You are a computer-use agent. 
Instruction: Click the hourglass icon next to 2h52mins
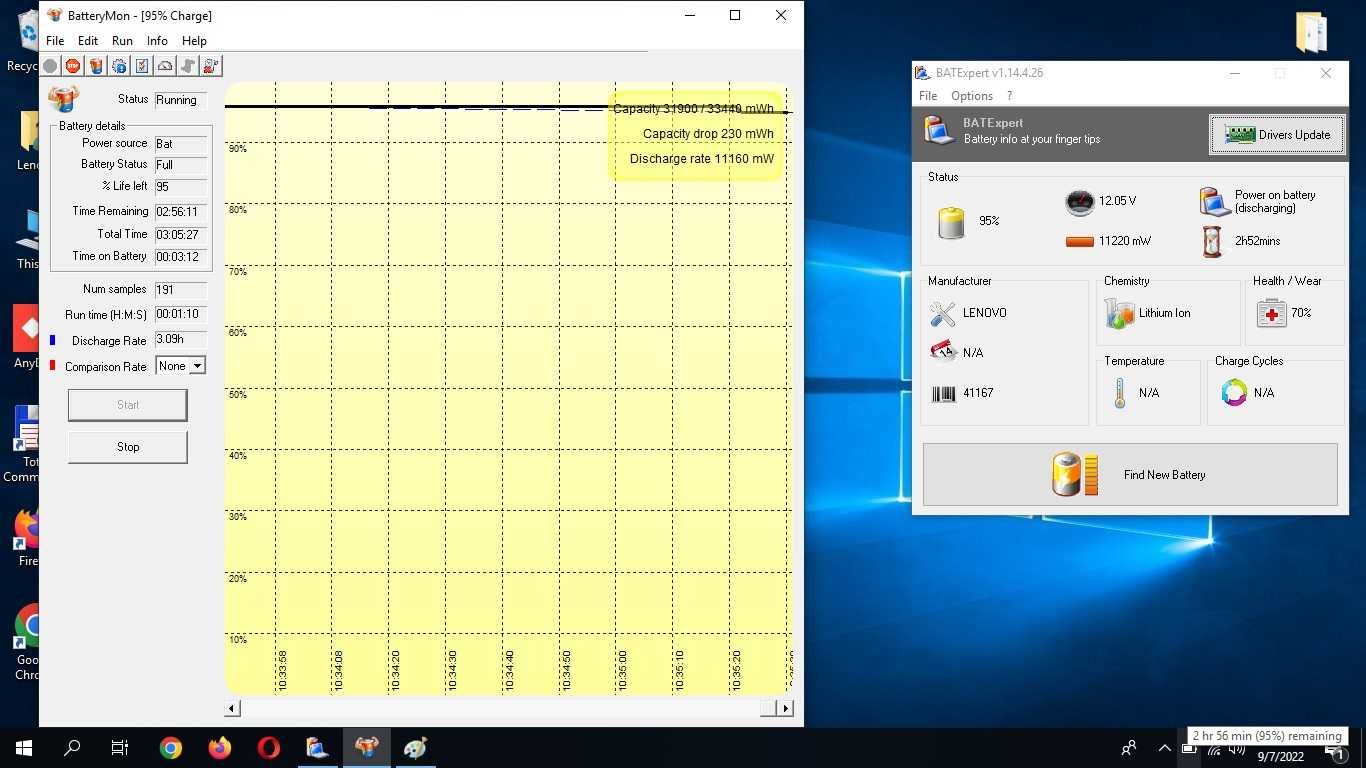1212,241
